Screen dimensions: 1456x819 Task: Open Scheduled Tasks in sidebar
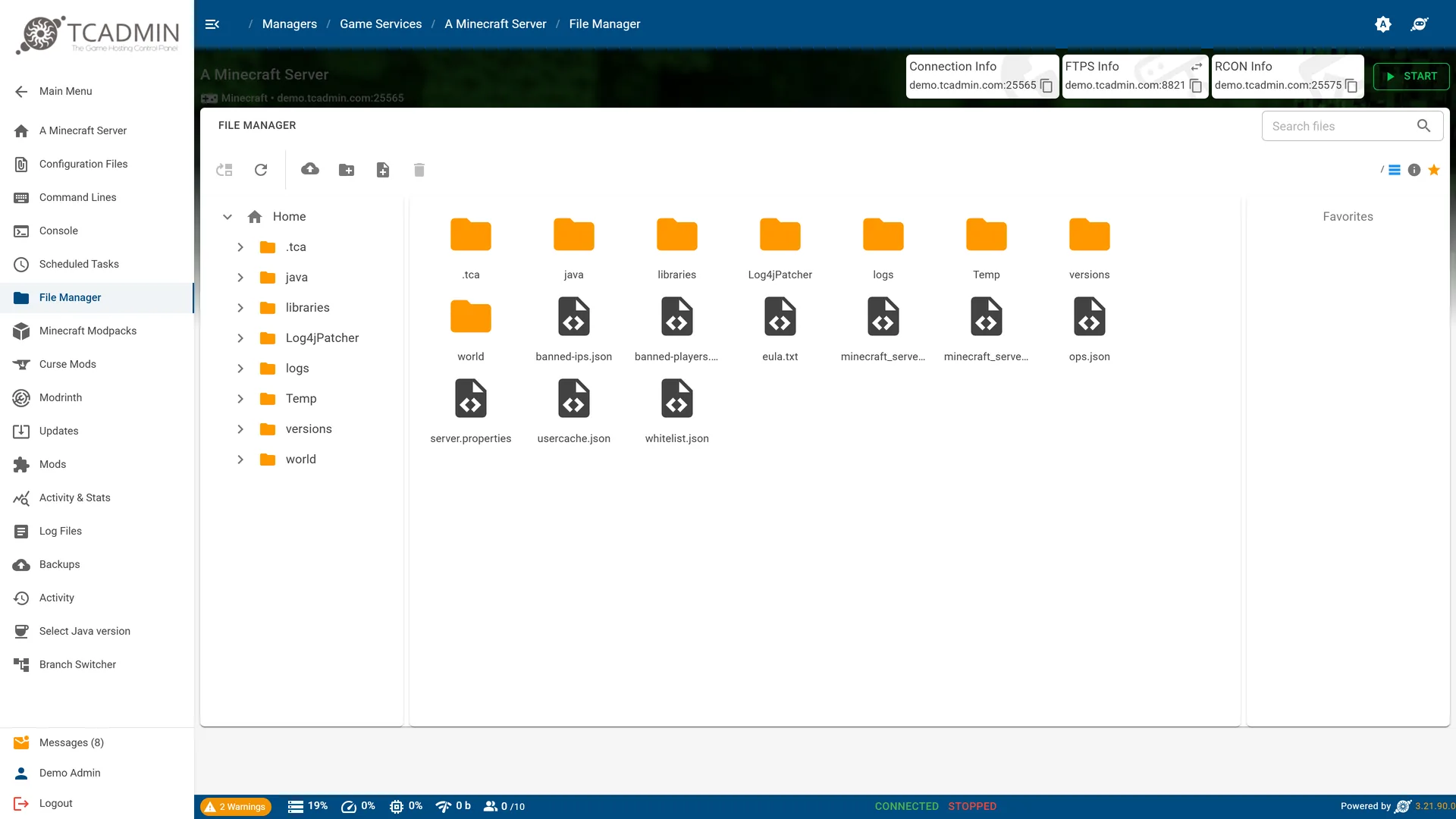click(x=97, y=264)
